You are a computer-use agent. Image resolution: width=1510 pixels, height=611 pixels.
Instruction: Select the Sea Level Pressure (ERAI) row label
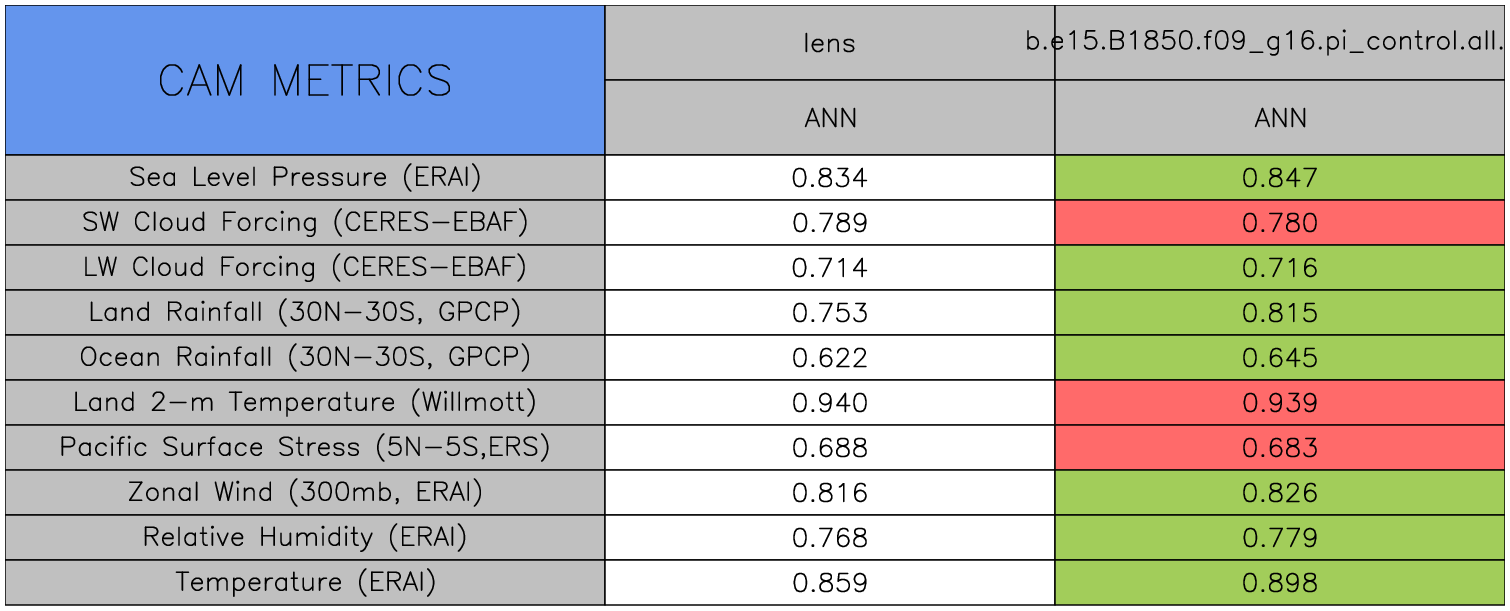tap(305, 177)
